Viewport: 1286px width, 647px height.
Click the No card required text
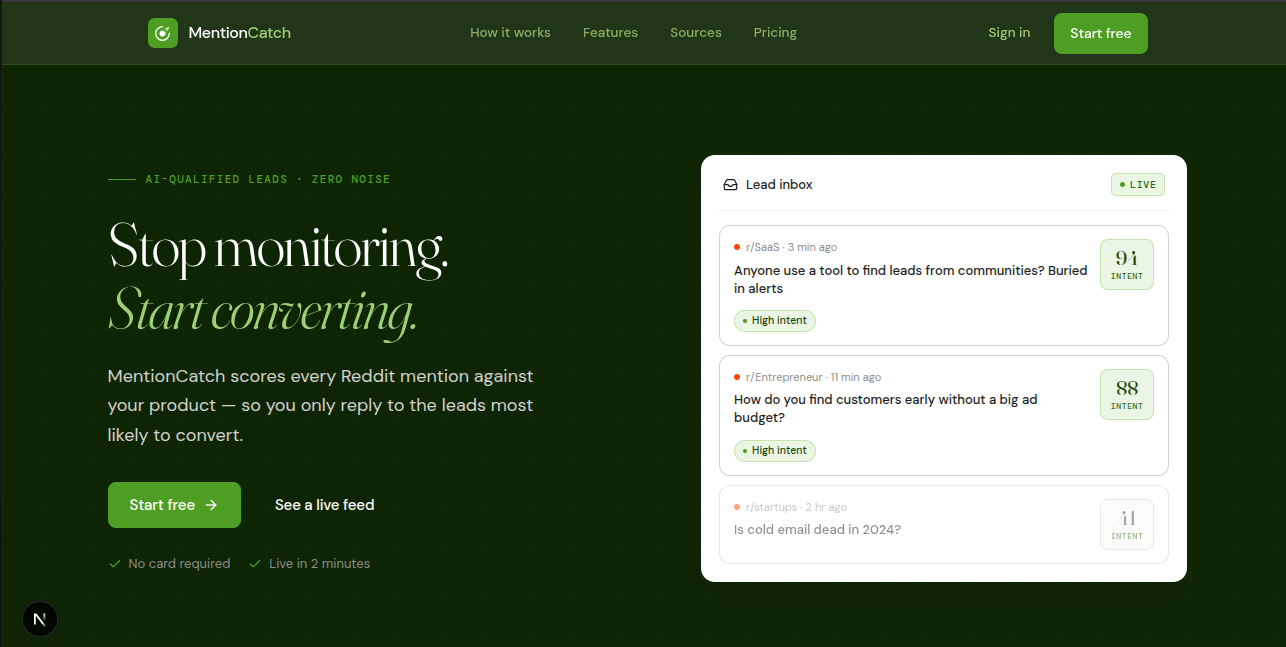179,564
